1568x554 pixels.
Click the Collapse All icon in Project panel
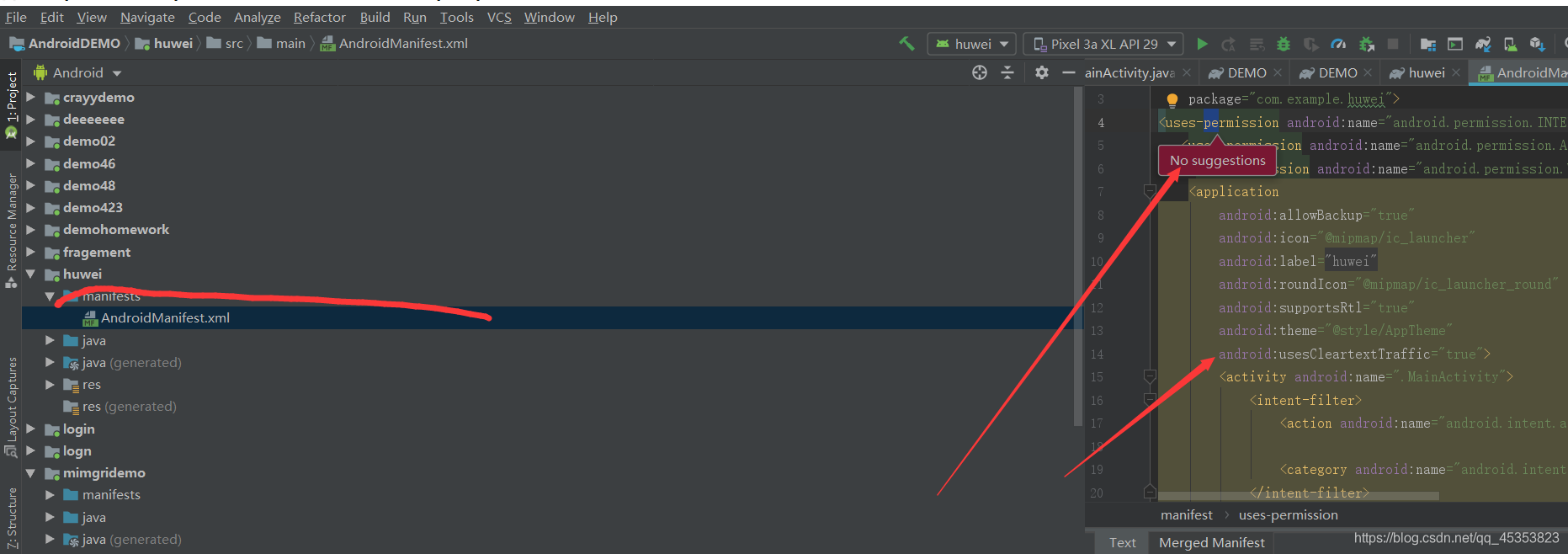click(x=1007, y=72)
